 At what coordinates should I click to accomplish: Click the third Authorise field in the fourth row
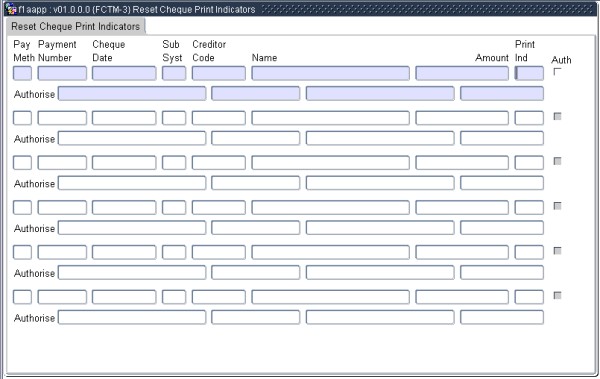[x=380, y=228]
